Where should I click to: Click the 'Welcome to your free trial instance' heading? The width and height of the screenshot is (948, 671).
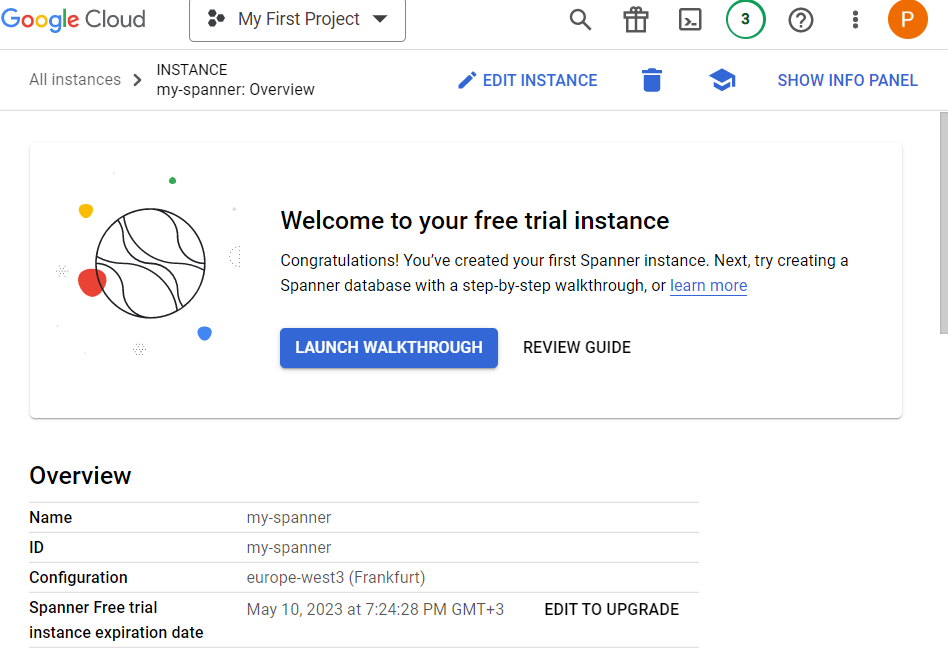pos(475,221)
